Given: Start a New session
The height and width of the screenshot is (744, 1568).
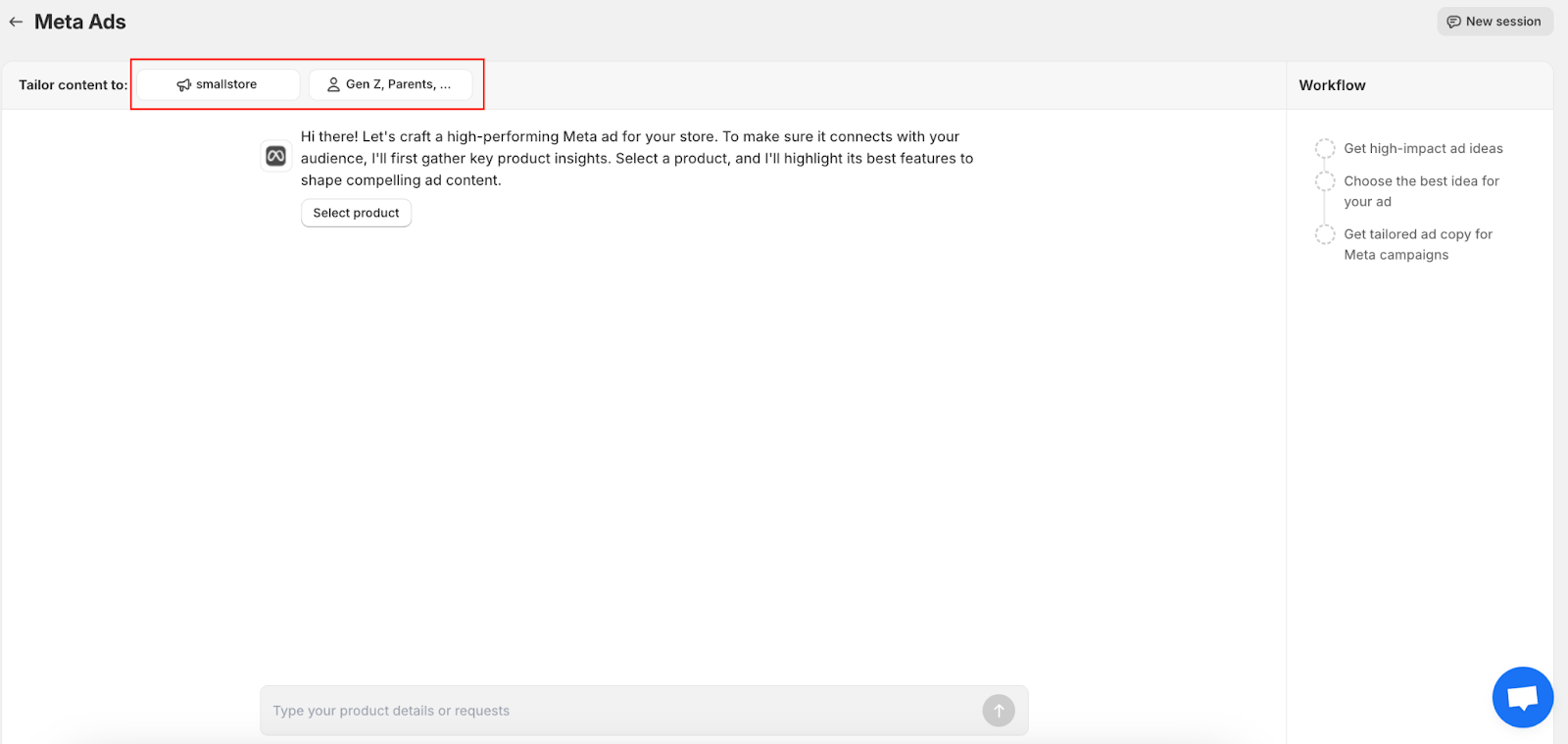Looking at the screenshot, I should (1494, 22).
